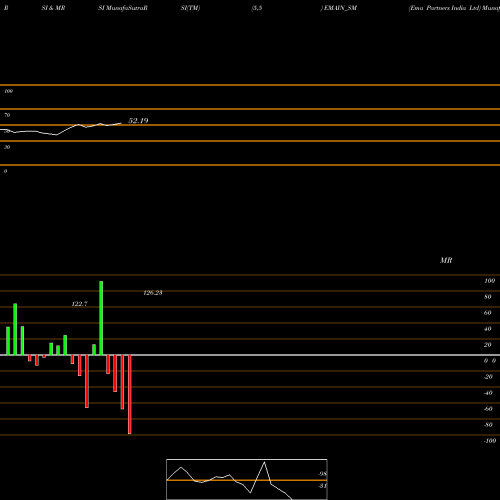Click the SI & MR header label
The height and width of the screenshot is (500, 500).
tap(53, 8)
